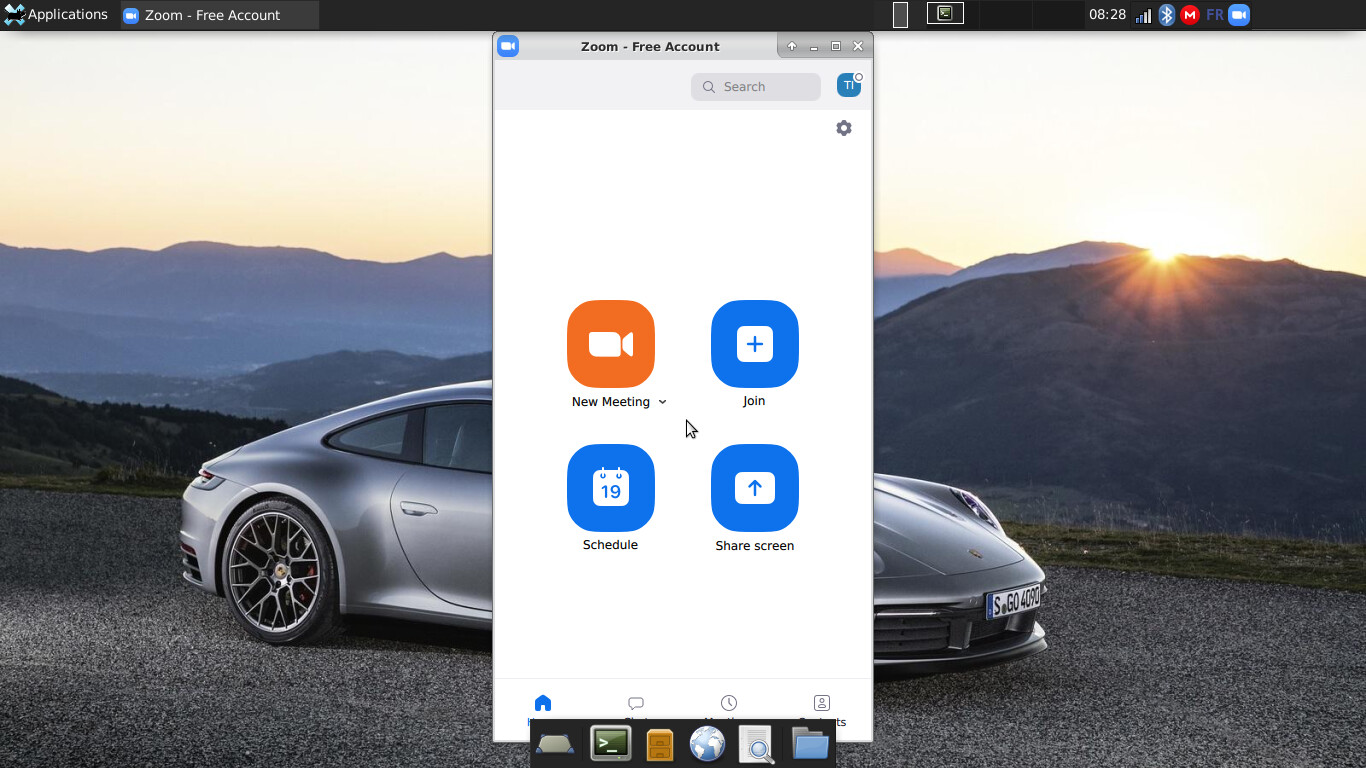Open the MEGA tray icon
This screenshot has width=1366, height=768.
1190,15
